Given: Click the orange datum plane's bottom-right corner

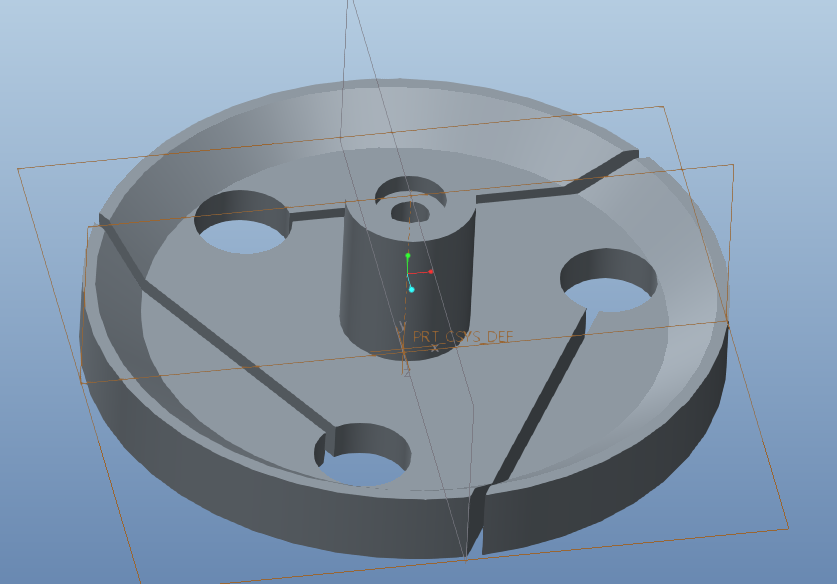Looking at the screenshot, I should (788, 528).
